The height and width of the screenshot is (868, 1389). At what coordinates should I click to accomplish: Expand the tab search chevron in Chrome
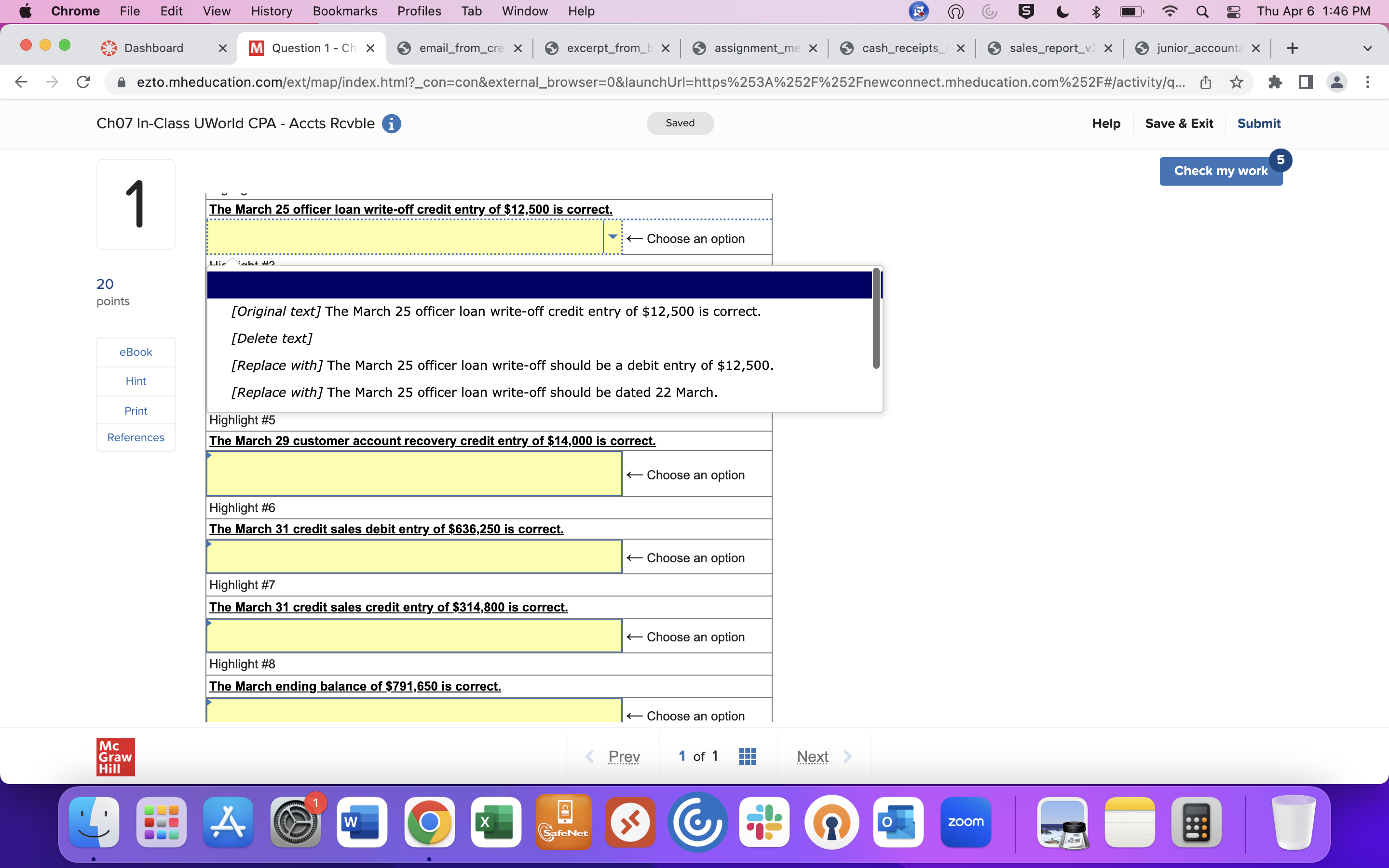pyautogui.click(x=1368, y=48)
